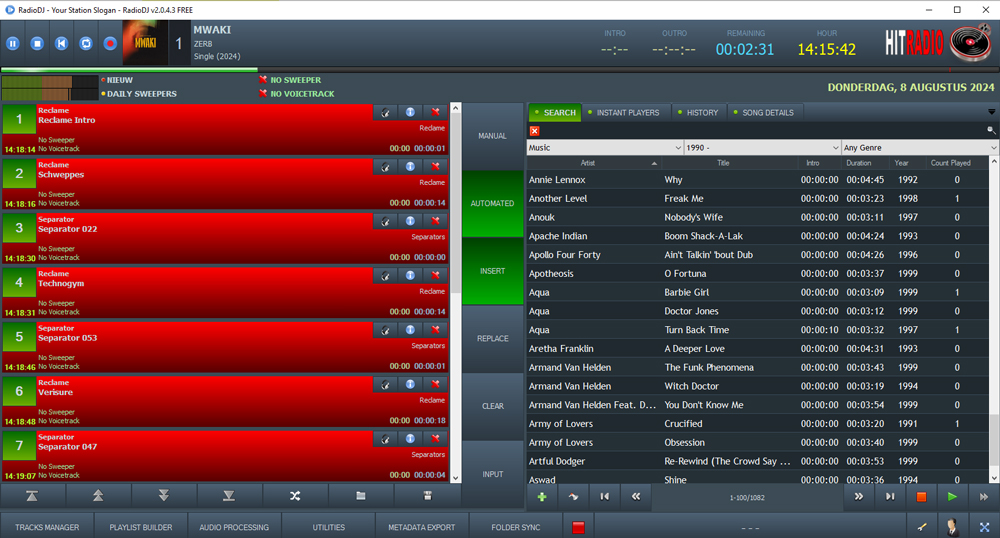Click the MWAKI album art thumbnail
The width and height of the screenshot is (1000, 538).
pos(145,43)
